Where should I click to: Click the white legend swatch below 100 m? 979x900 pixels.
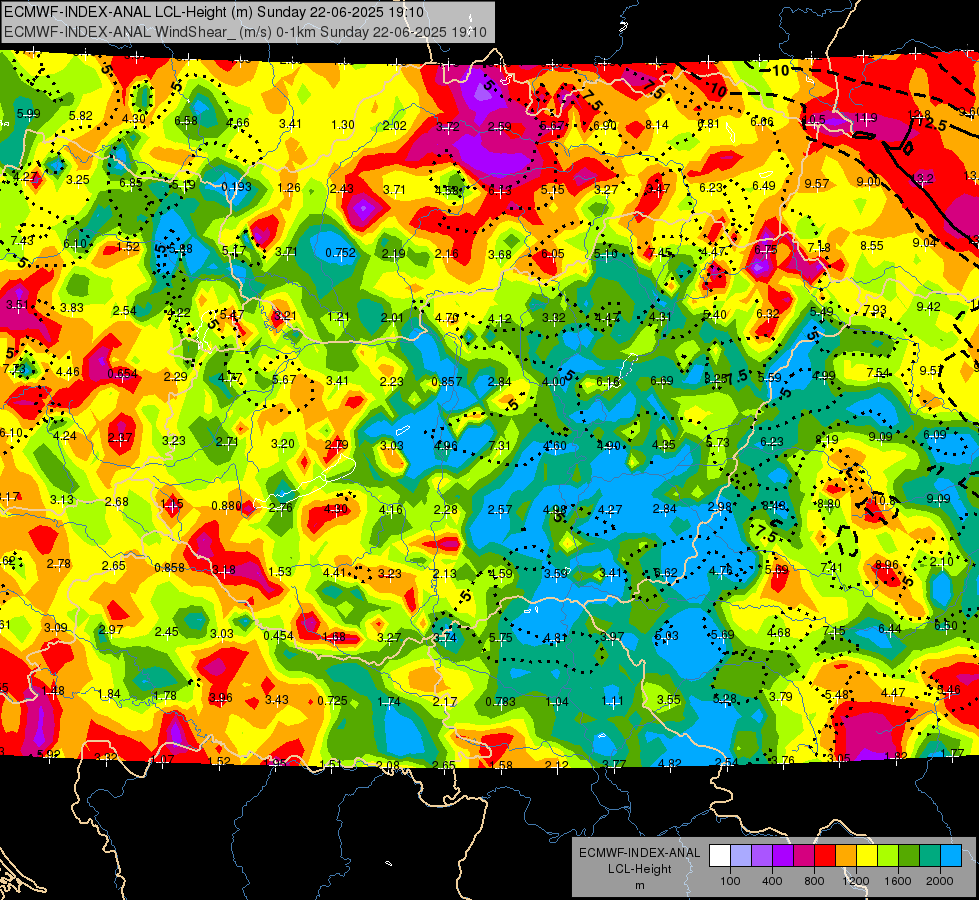720,856
